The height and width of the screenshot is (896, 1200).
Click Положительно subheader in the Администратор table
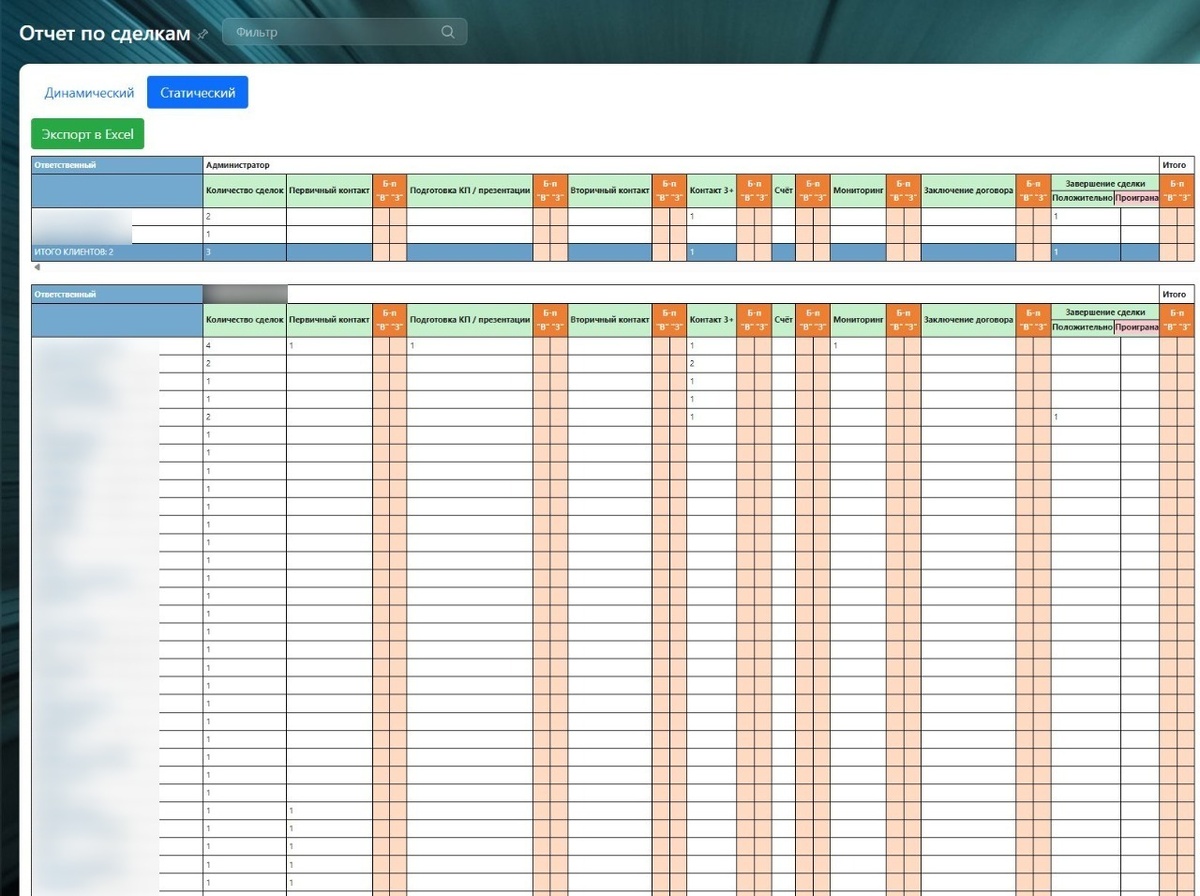coord(1082,199)
